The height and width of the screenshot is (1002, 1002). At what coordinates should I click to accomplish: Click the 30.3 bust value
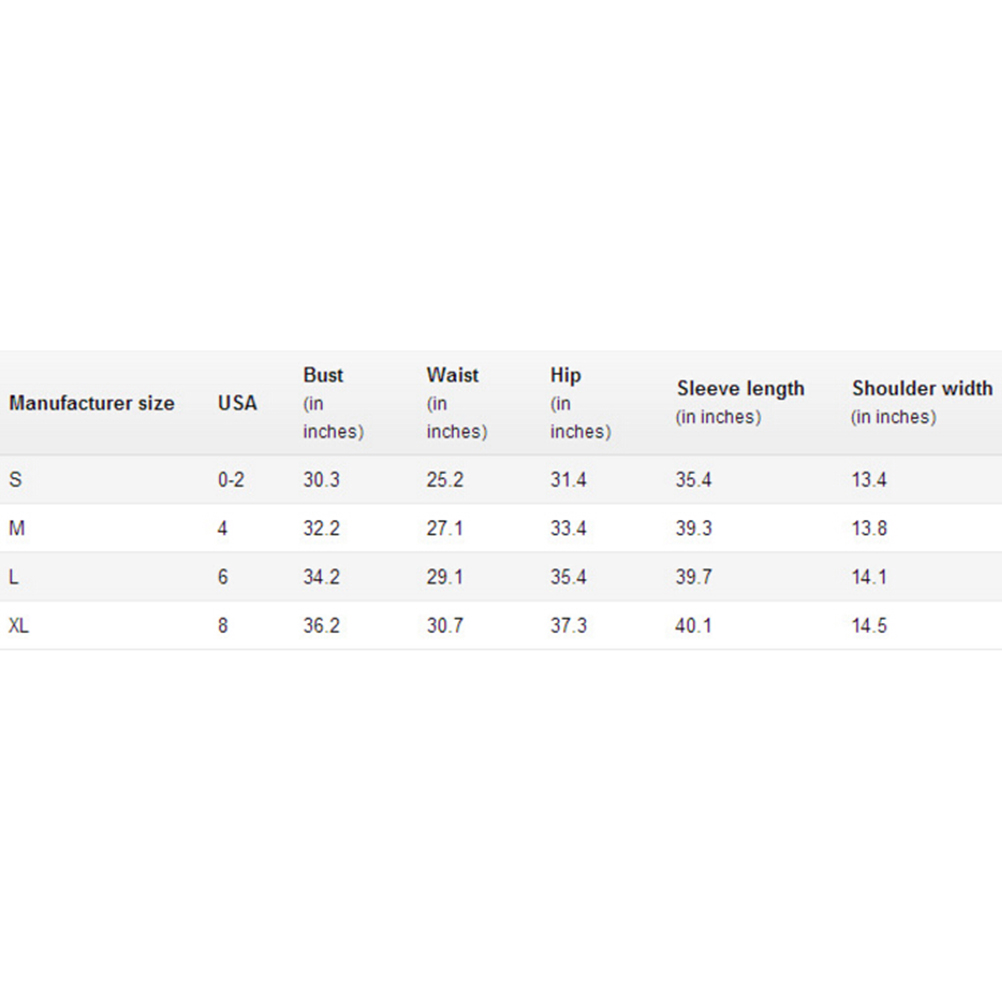(321, 480)
